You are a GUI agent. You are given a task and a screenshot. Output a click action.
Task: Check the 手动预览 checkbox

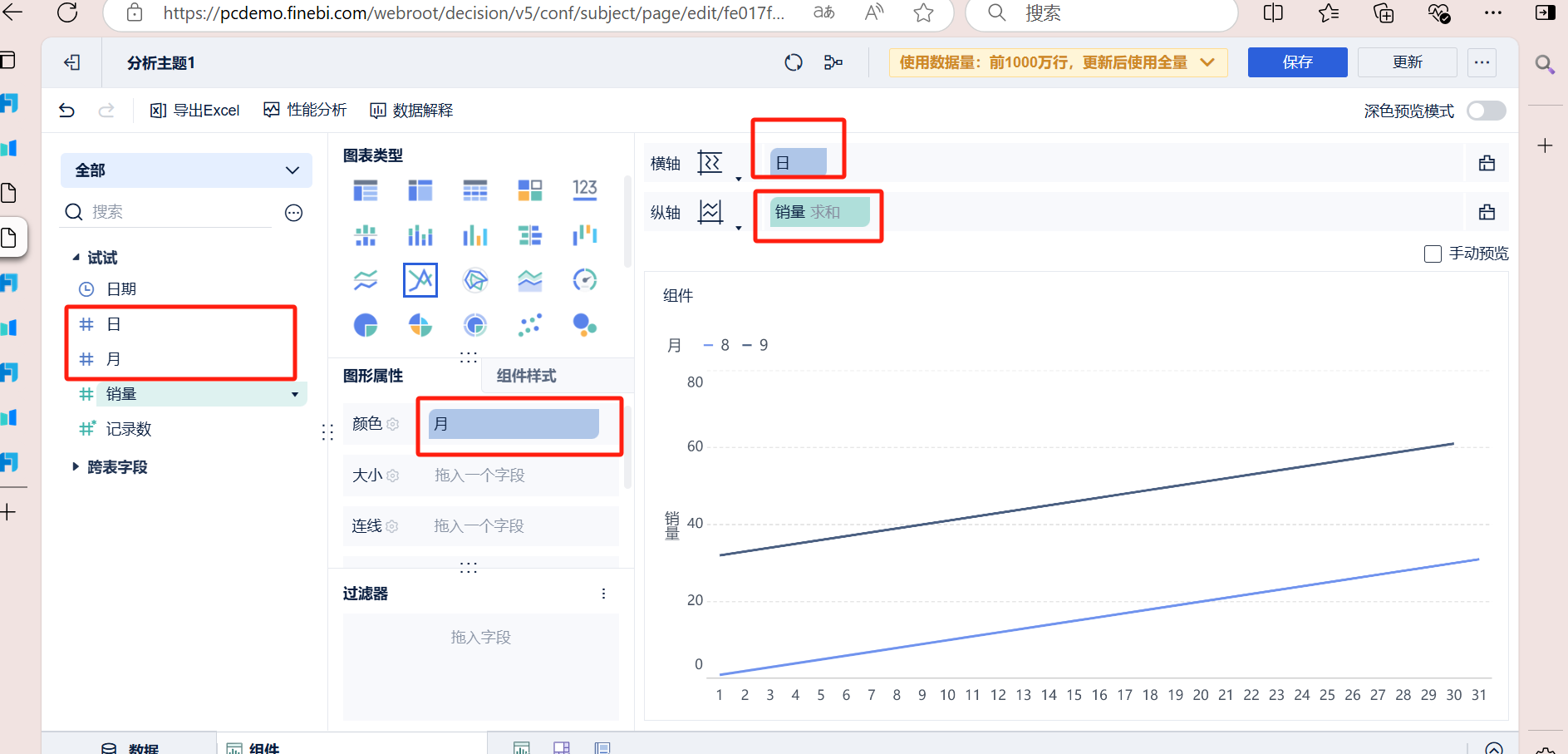pyautogui.click(x=1433, y=254)
